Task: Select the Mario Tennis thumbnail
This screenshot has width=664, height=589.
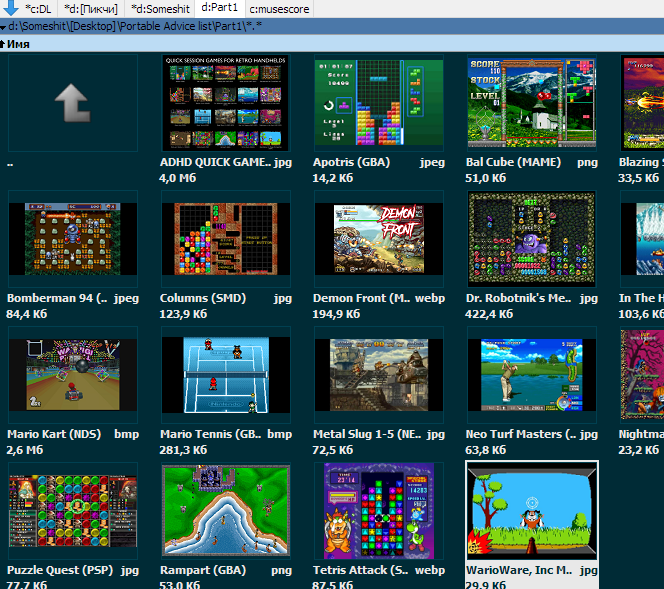Action: click(x=226, y=375)
